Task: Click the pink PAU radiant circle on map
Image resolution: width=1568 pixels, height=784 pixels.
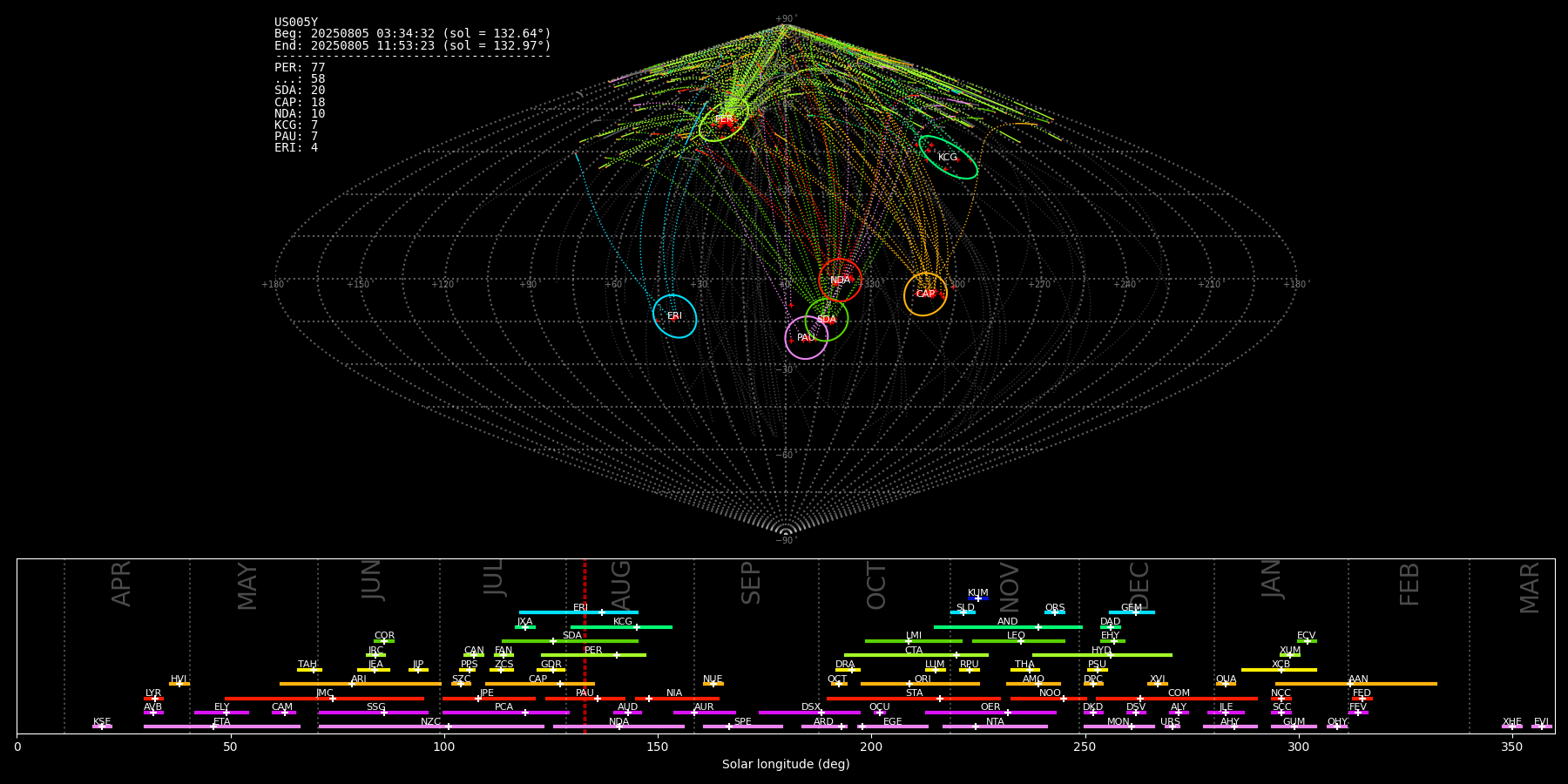Action: [x=806, y=338]
